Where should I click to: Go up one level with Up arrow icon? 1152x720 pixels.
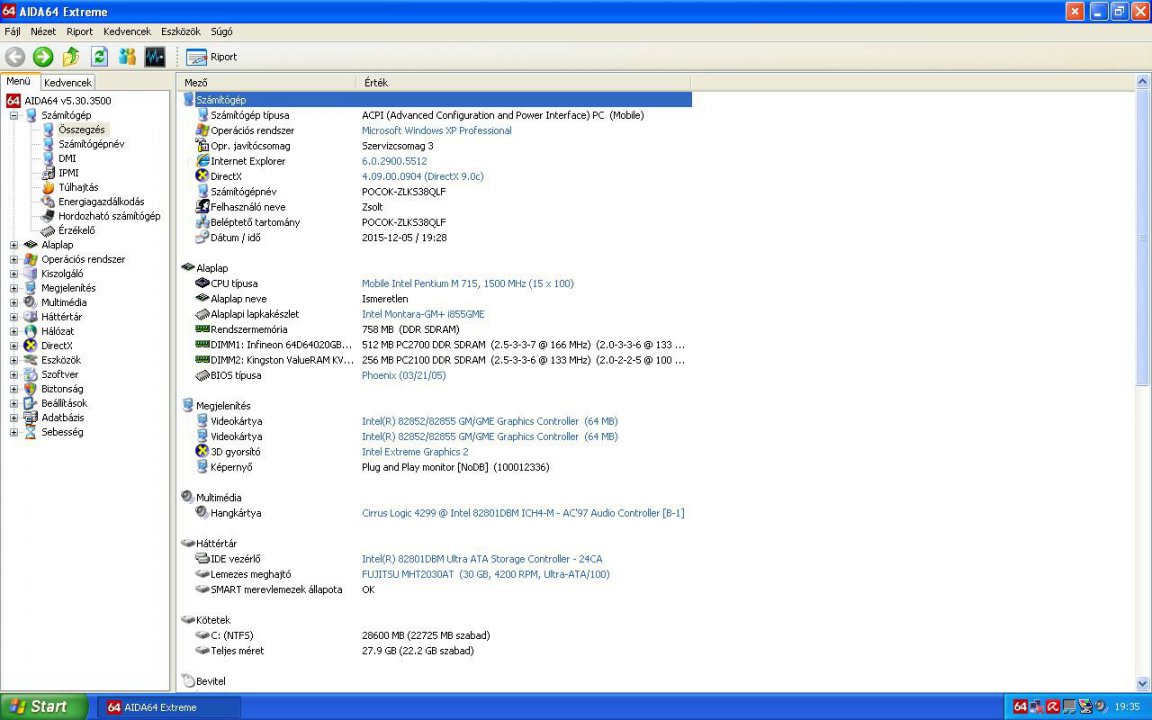coord(71,57)
